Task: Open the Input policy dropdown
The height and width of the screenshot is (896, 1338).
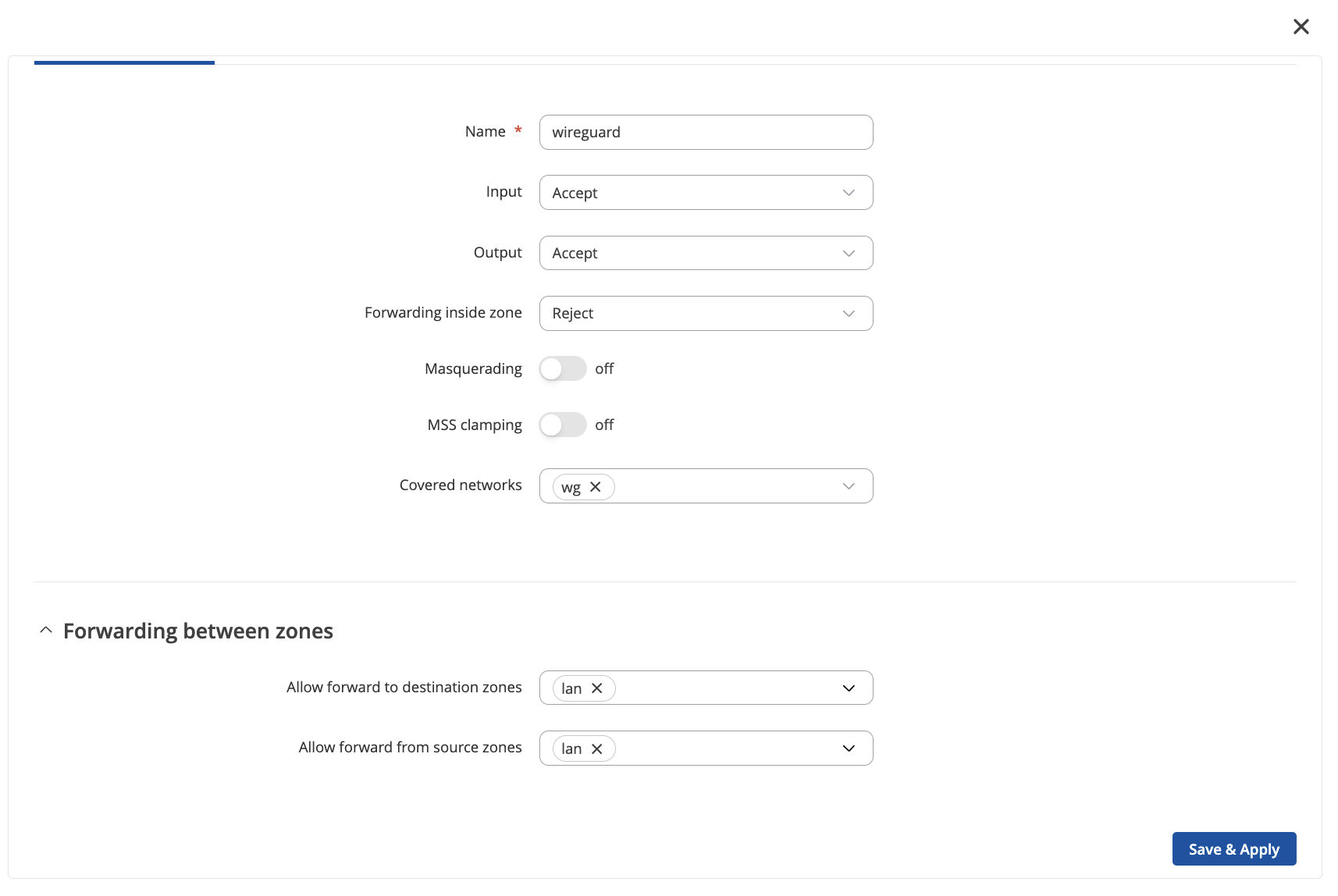Action: click(x=706, y=192)
